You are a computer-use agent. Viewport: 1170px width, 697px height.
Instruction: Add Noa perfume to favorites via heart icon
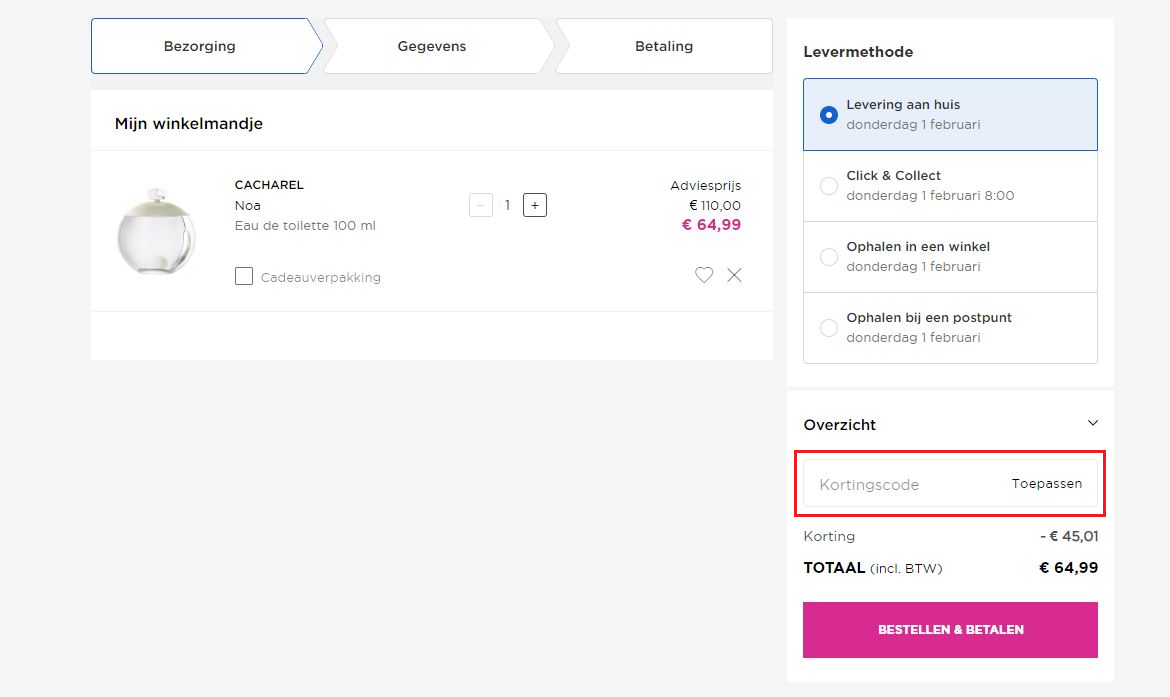[x=703, y=274]
